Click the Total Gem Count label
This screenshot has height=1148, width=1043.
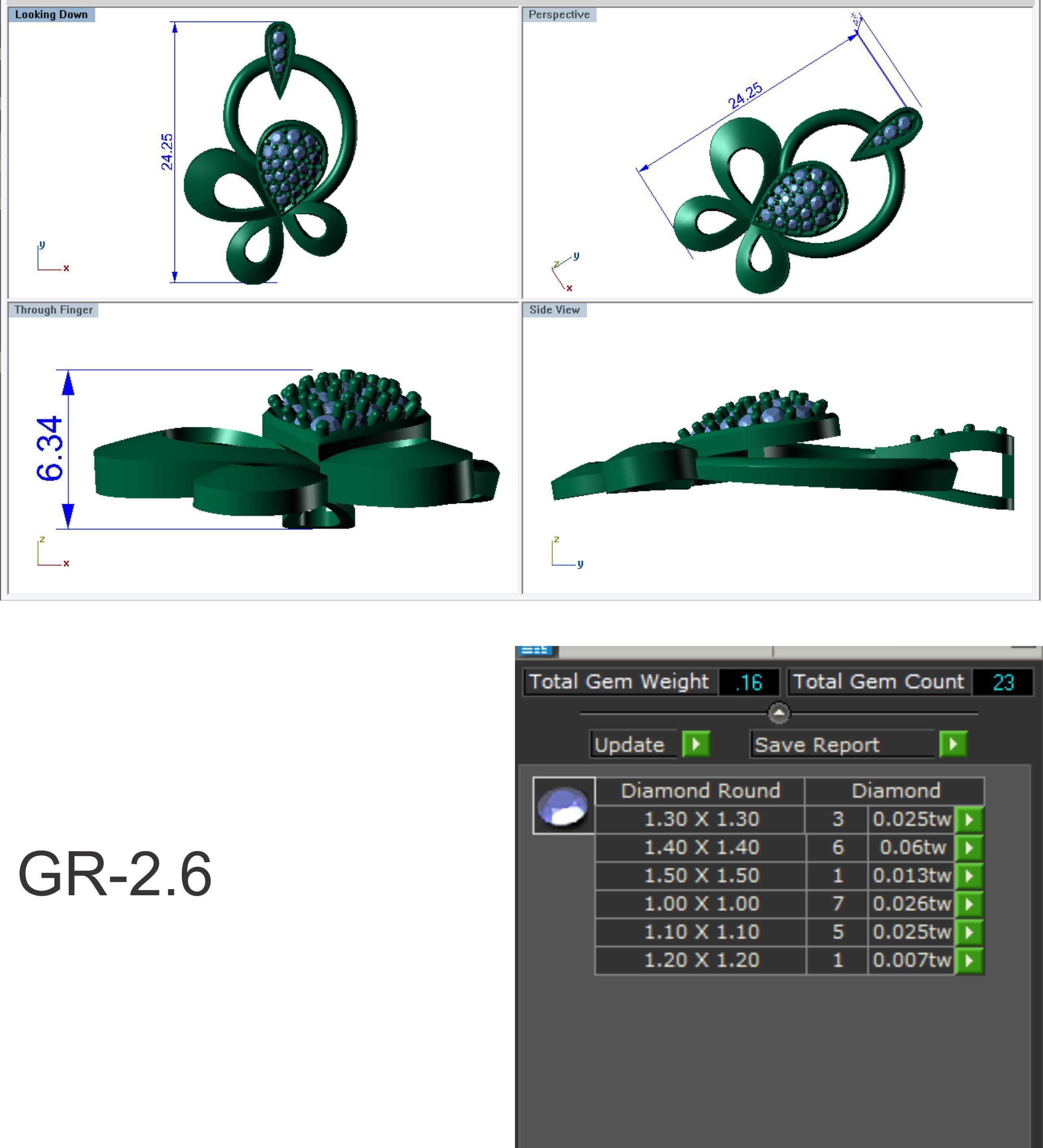point(879,682)
